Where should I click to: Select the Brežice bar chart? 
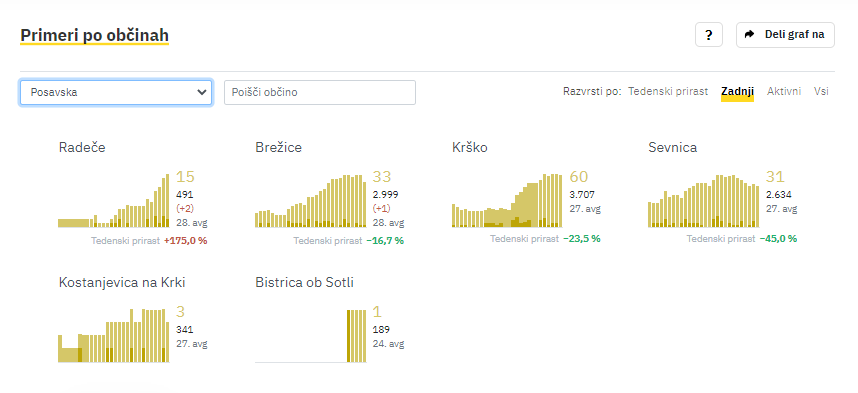tap(310, 200)
